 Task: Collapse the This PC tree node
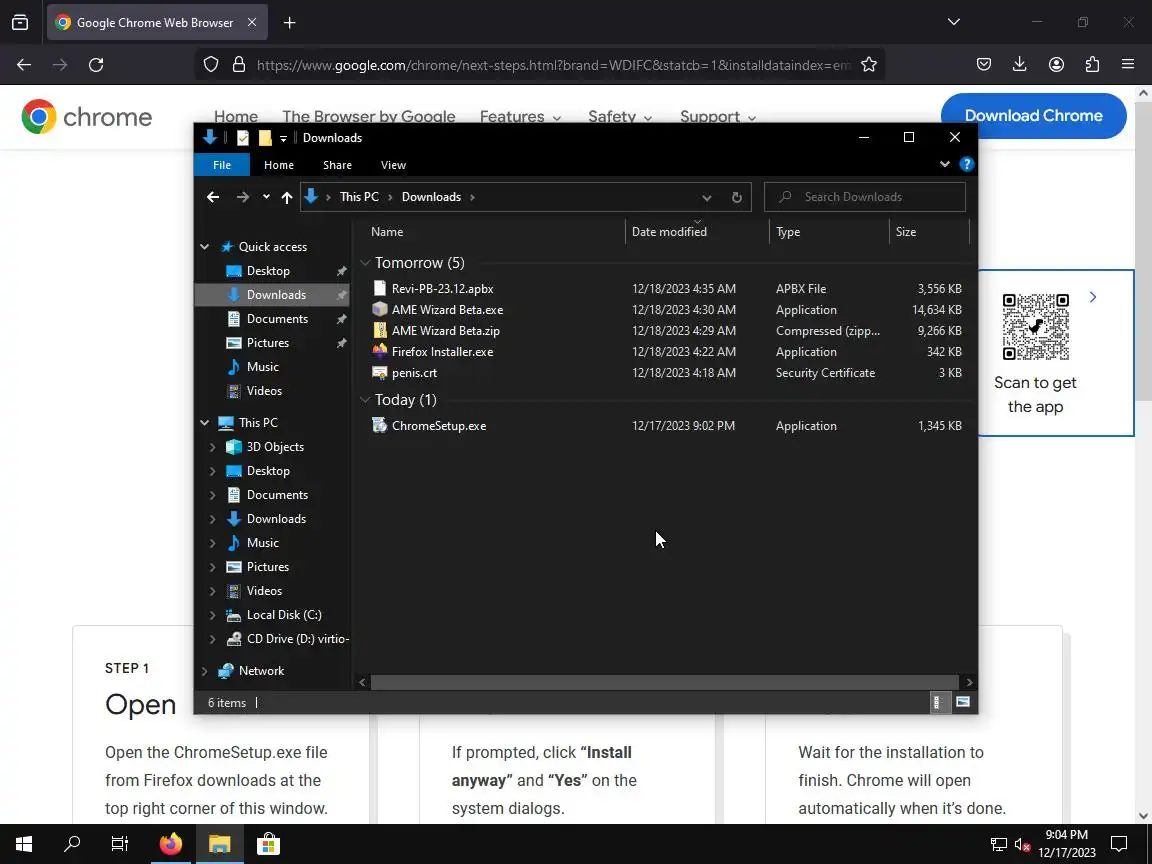205,422
